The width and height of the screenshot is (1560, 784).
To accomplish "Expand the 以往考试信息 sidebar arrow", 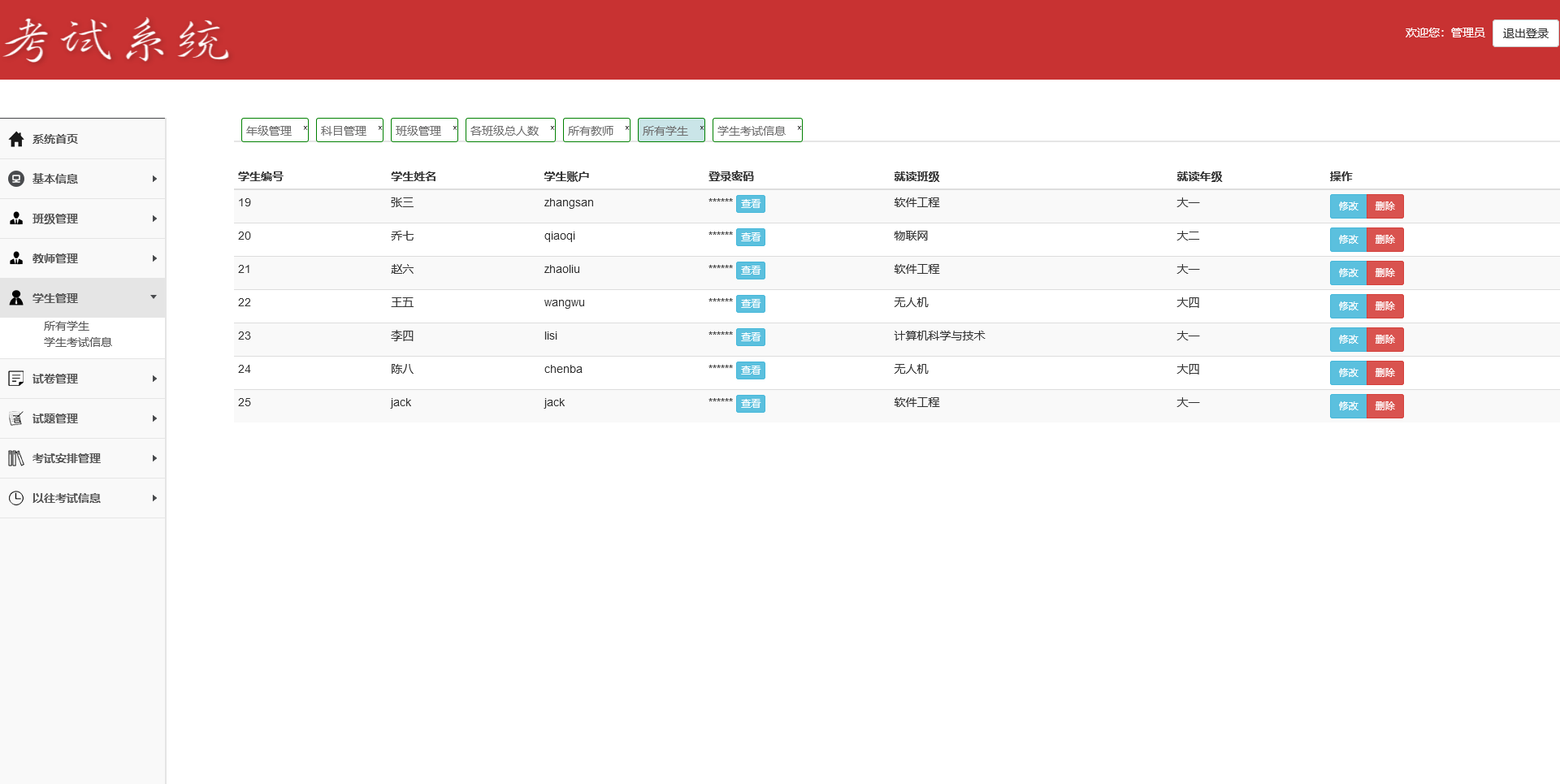I will pos(154,498).
